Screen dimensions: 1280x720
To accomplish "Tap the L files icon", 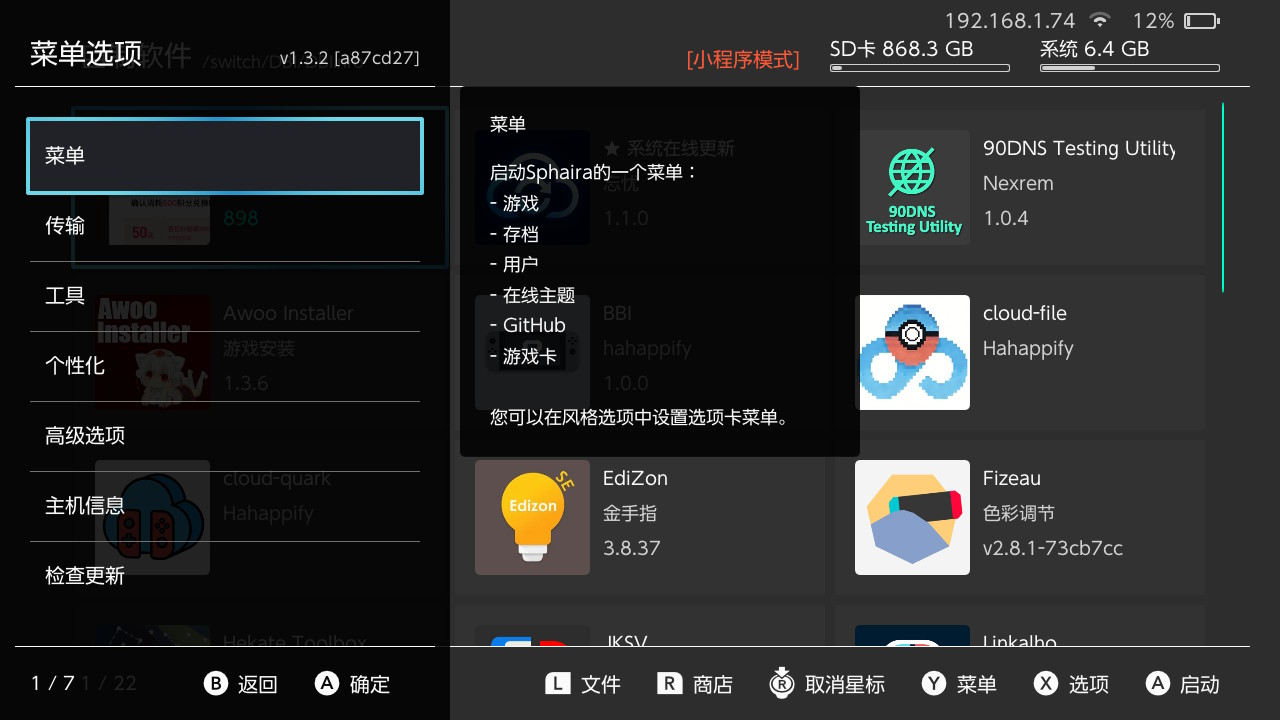I will (557, 684).
